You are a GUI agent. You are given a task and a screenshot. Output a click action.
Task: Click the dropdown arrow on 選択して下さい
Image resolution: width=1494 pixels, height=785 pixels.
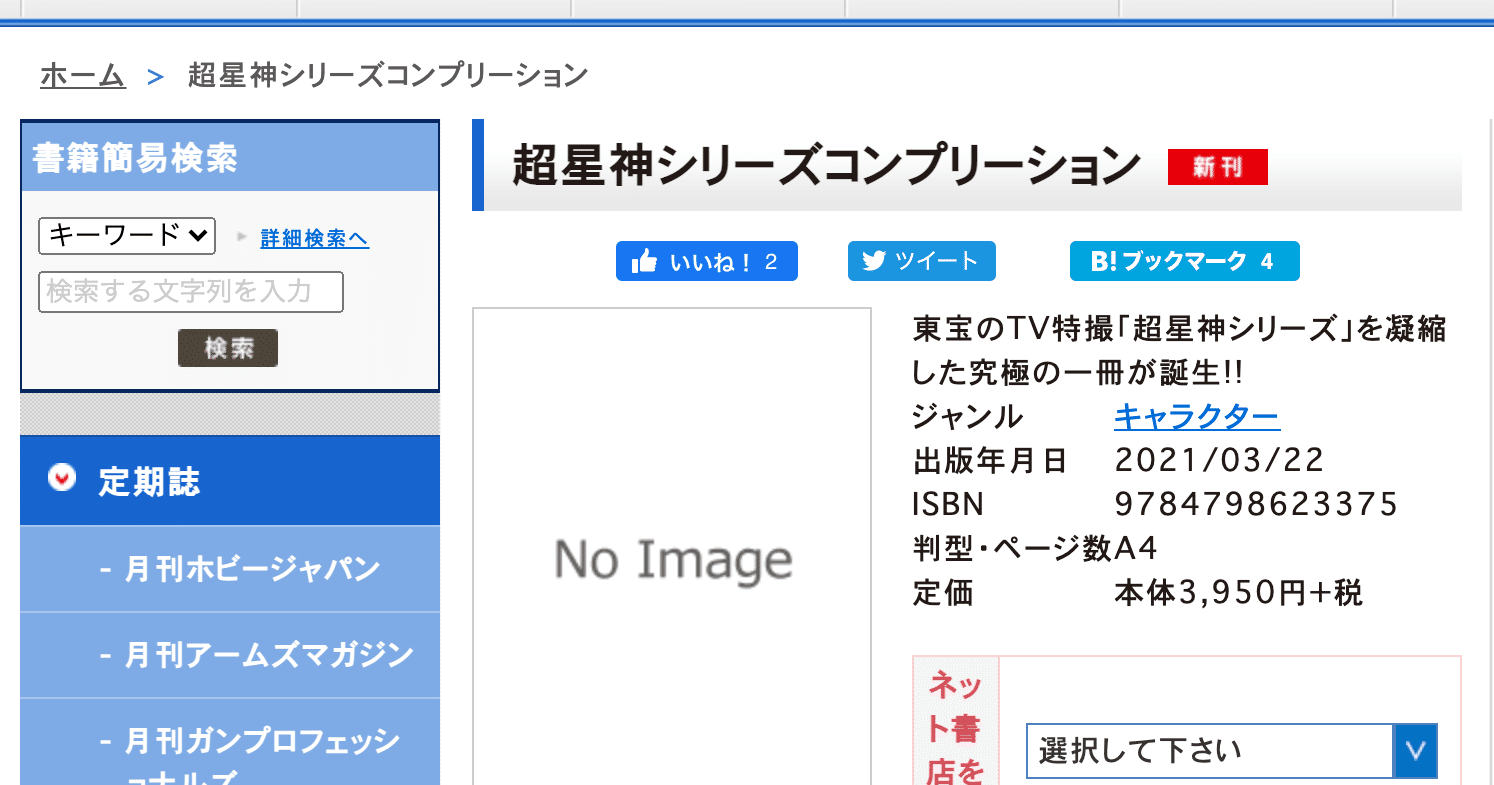(x=1415, y=751)
